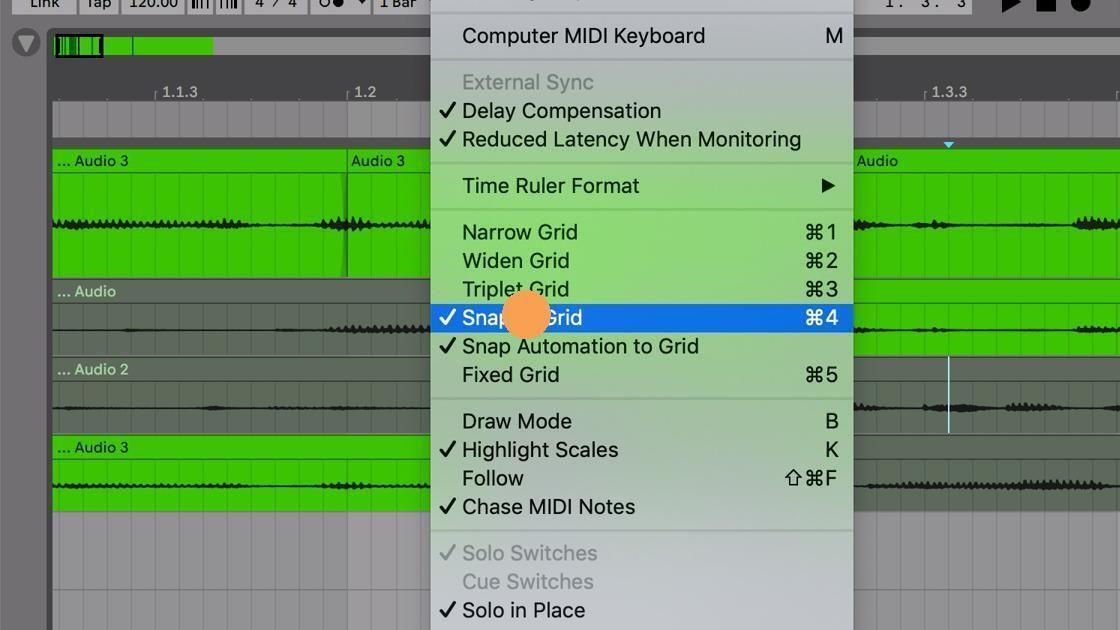Viewport: 1120px width, 630px height.
Task: Collapse overview with the disclosure triangle
Action: [24, 43]
